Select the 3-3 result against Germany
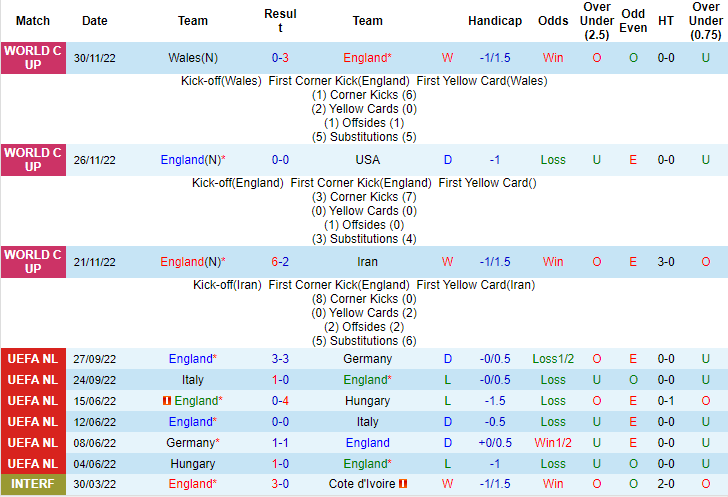The width and height of the screenshot is (728, 497). click(280, 359)
